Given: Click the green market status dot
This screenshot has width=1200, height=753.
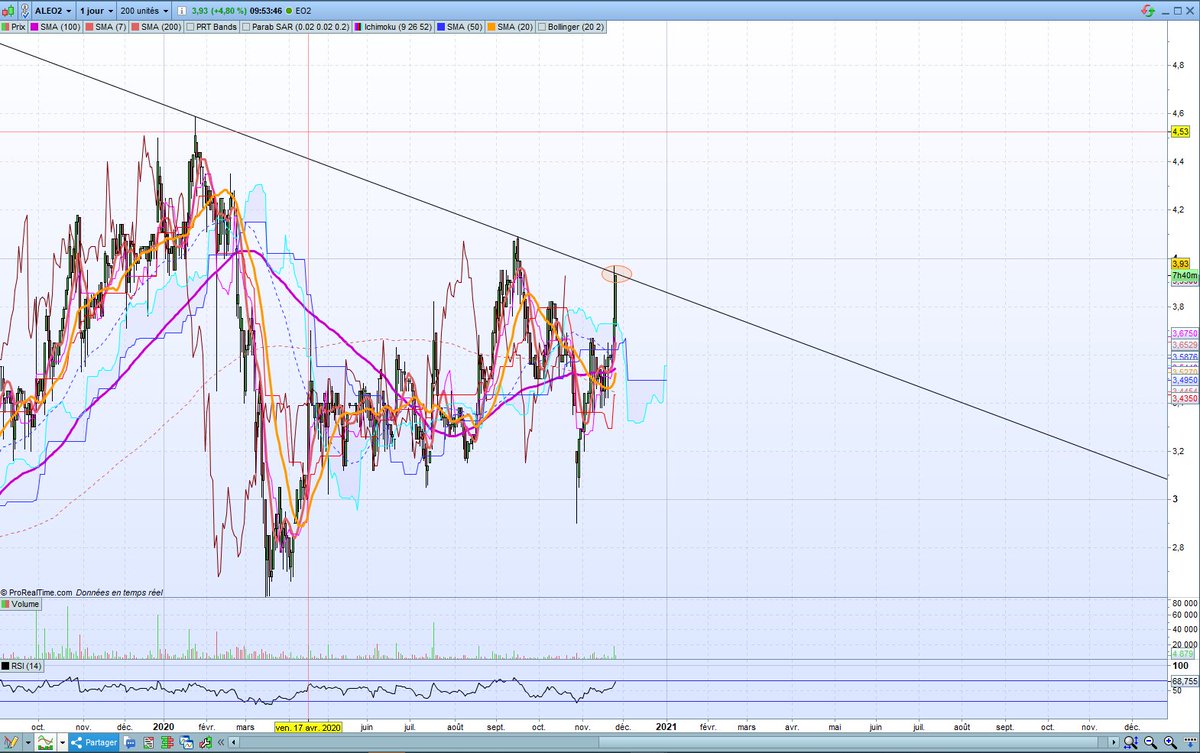Looking at the screenshot, I should (289, 11).
